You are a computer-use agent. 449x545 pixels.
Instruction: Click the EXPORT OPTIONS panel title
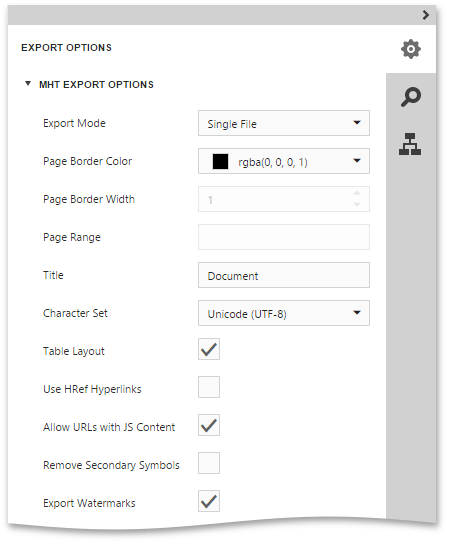(x=66, y=48)
